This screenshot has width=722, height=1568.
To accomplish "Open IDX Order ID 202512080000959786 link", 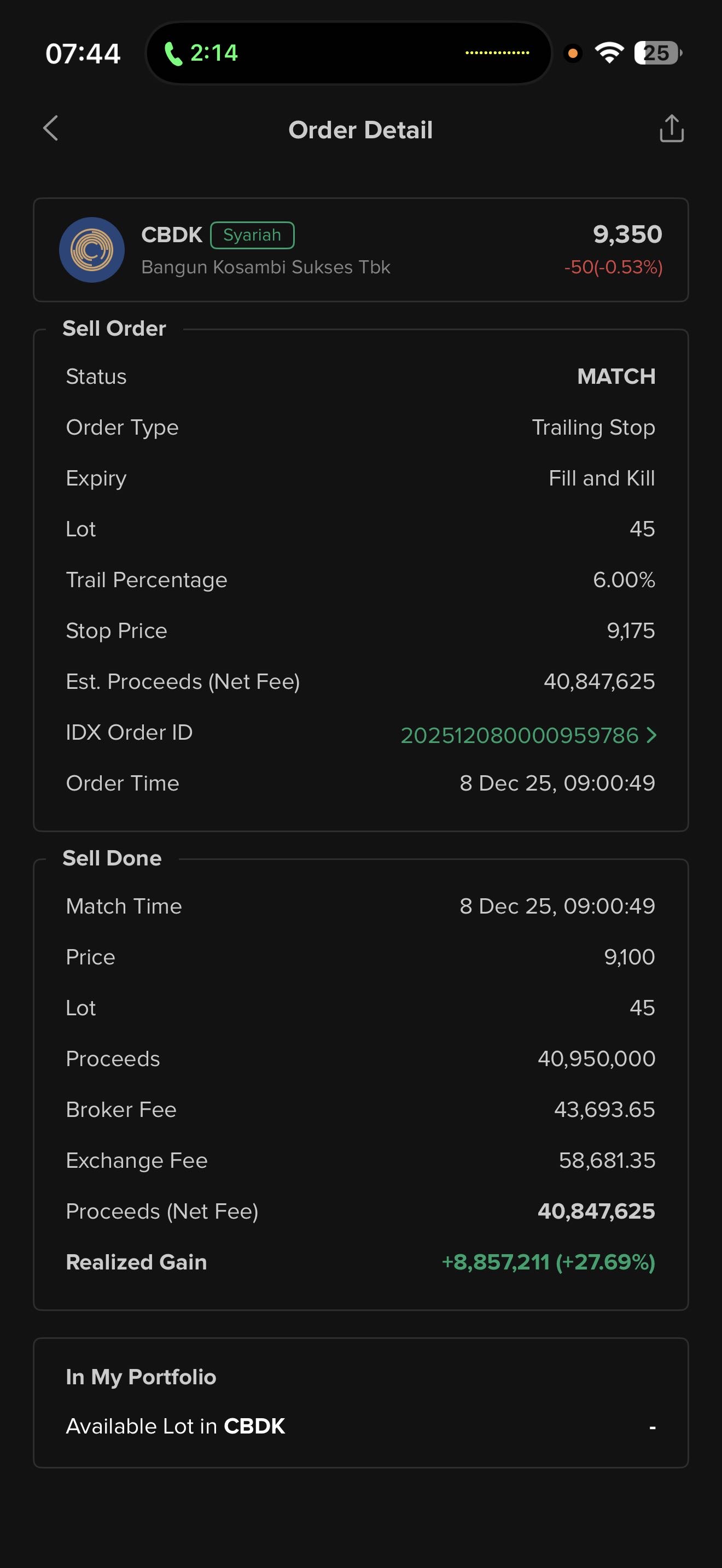I will tap(519, 735).
